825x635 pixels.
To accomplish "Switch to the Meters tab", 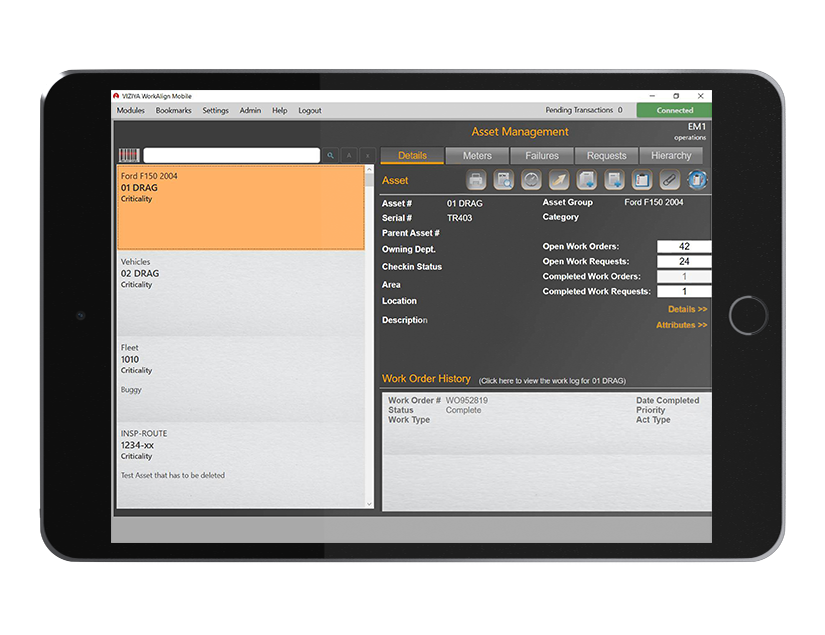I will pyautogui.click(x=477, y=155).
